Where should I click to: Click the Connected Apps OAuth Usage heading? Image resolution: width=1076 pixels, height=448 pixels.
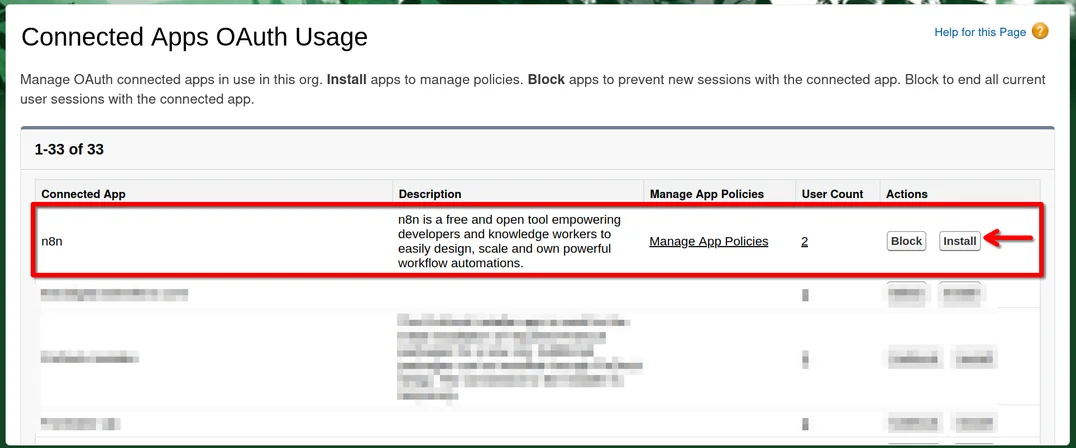[x=194, y=36]
